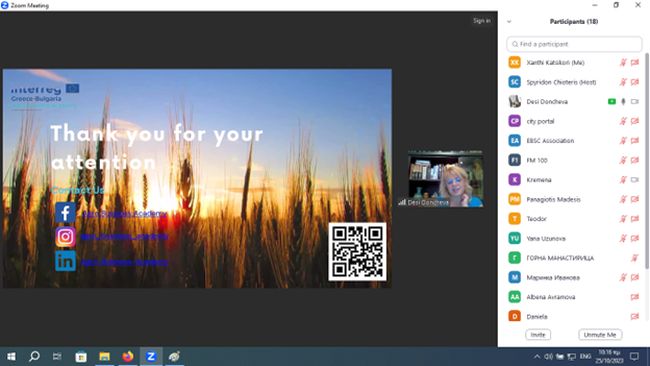Click the Zoom icon in the taskbar

tap(151, 356)
